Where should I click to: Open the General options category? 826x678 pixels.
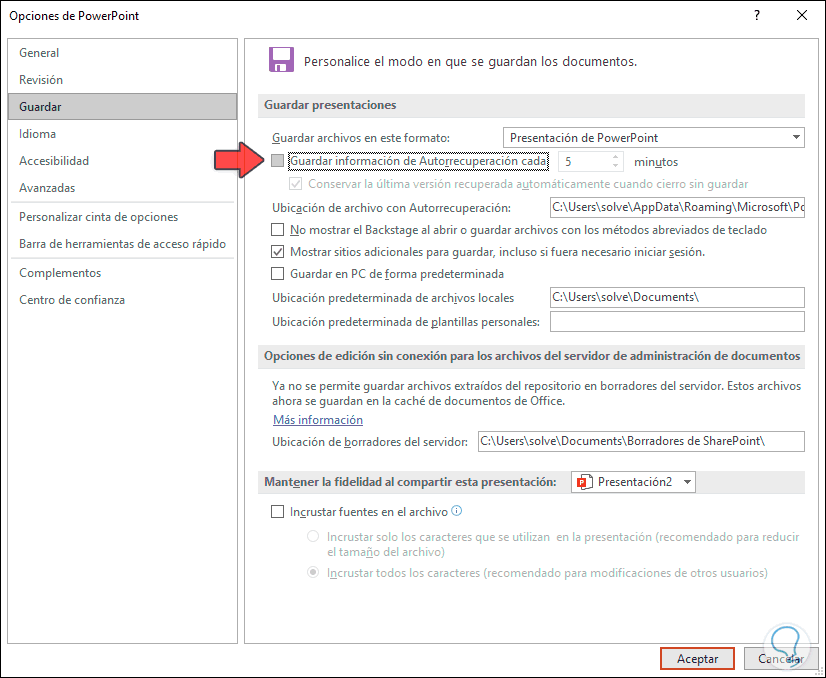point(123,53)
